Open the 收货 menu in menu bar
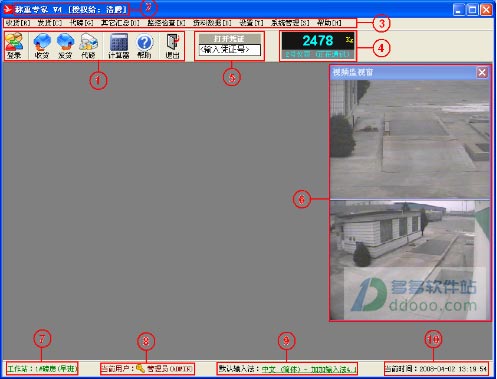The image size is (497, 379). point(18,23)
